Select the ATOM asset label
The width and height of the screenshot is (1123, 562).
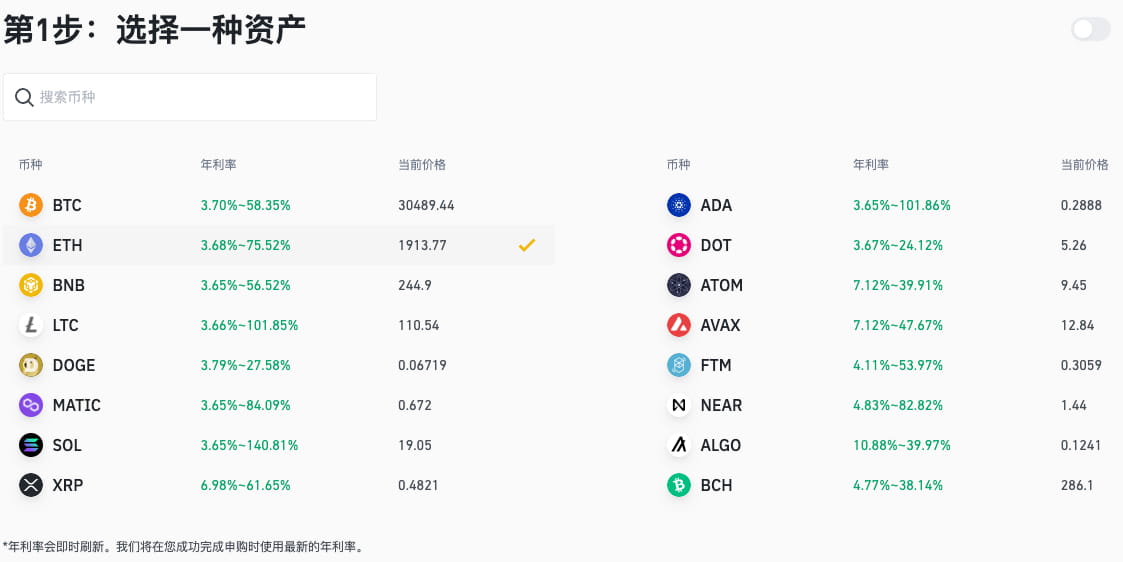[x=721, y=285]
